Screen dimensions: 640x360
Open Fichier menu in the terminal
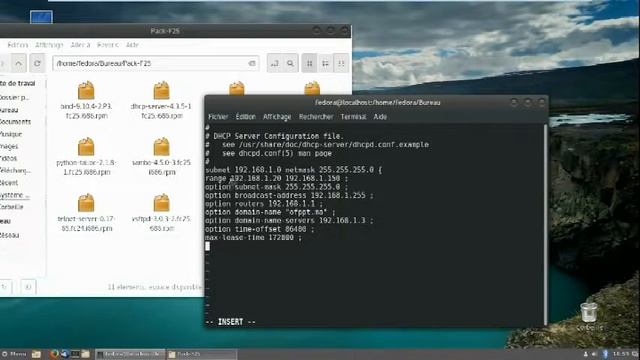click(x=218, y=117)
